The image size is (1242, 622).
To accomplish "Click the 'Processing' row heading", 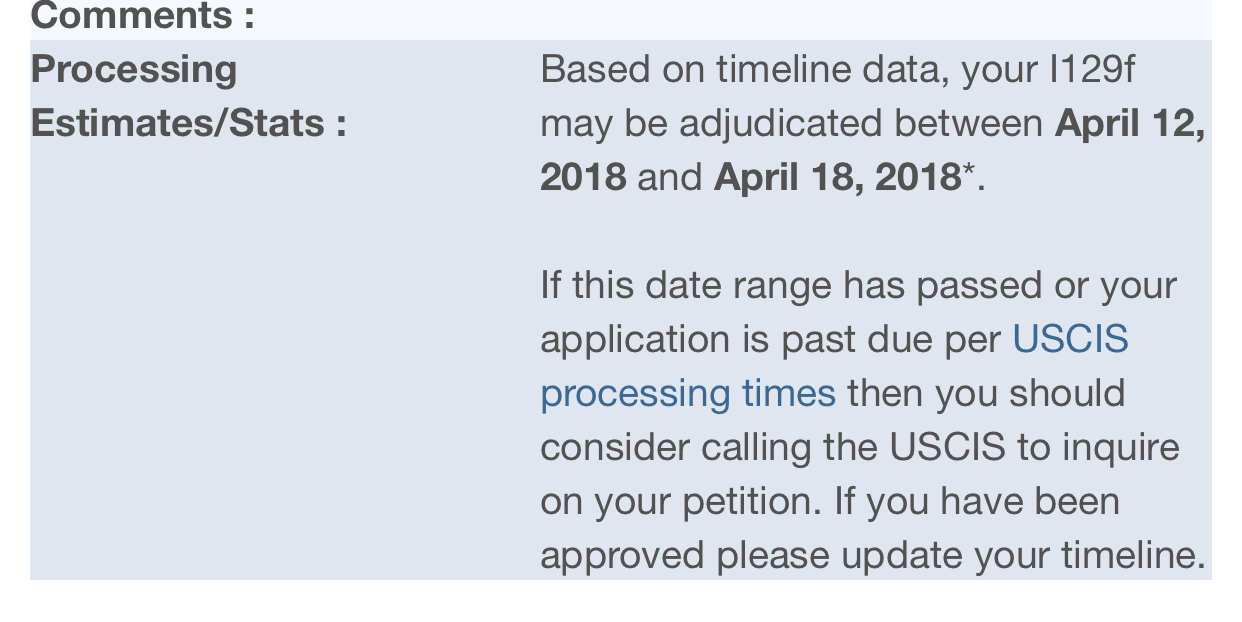I will coord(134,70).
